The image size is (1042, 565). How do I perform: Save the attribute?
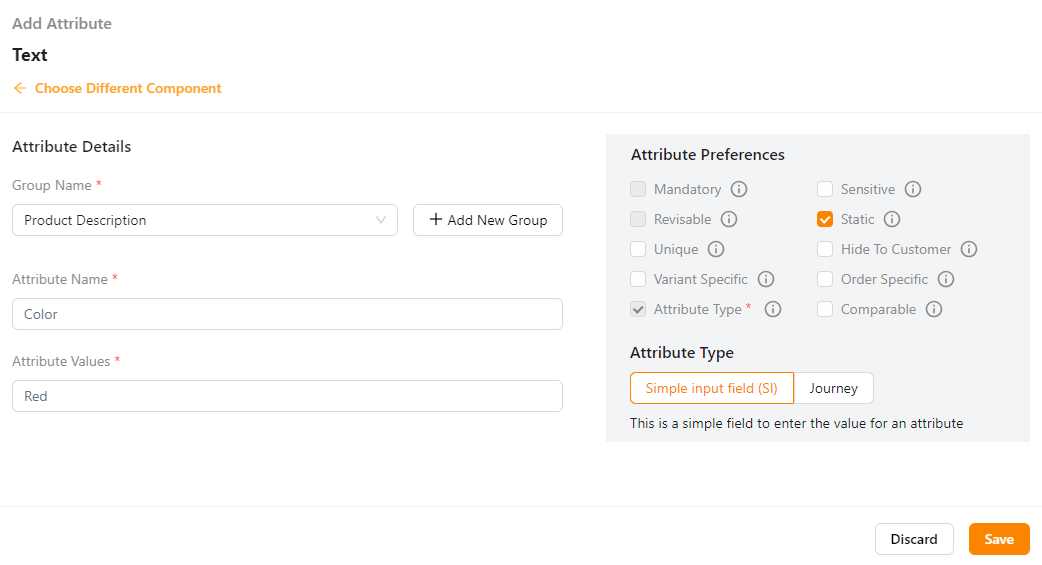(x=999, y=539)
